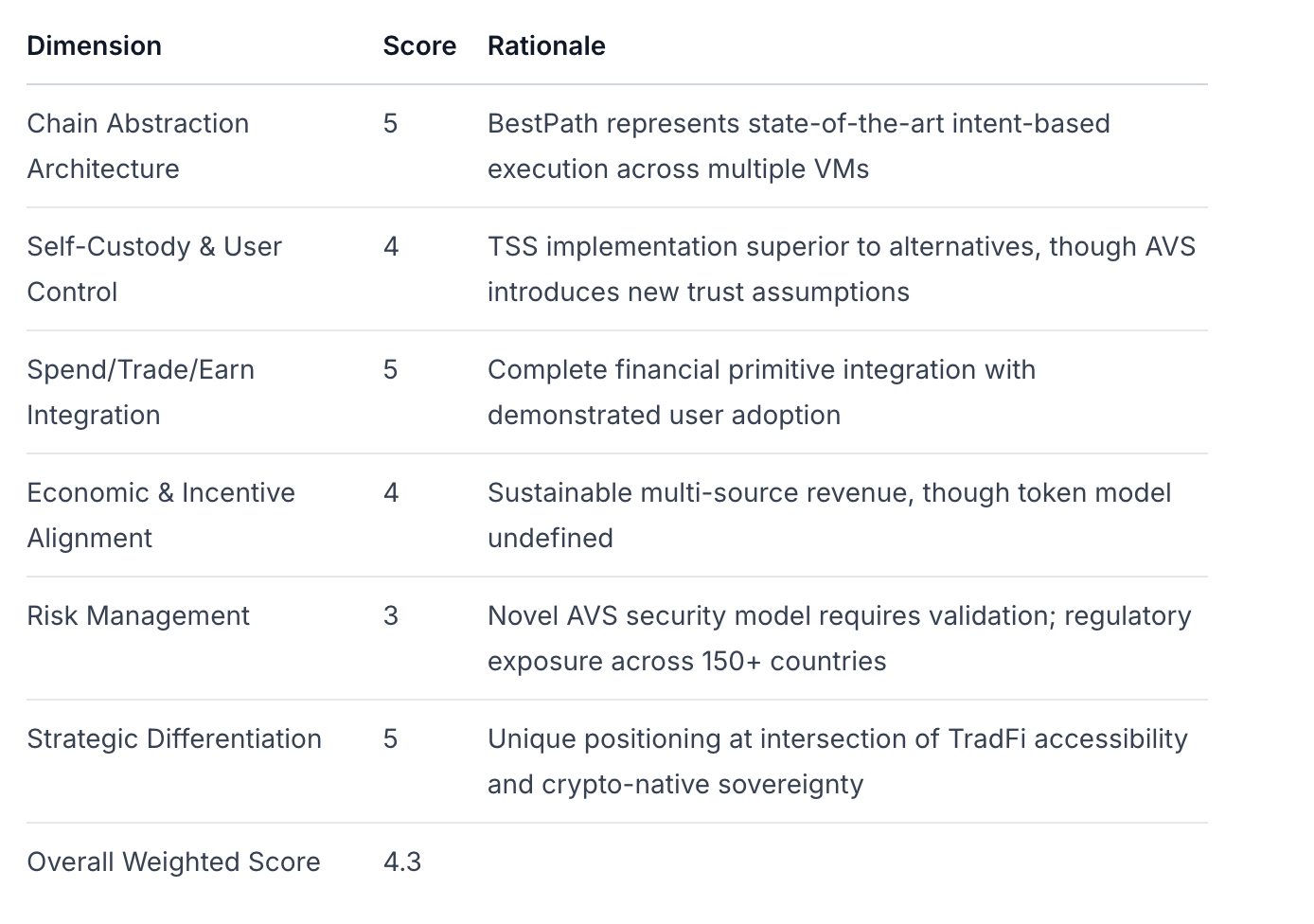1314x924 pixels.
Task: Click the 4.3 overall score value
Action: click(402, 862)
